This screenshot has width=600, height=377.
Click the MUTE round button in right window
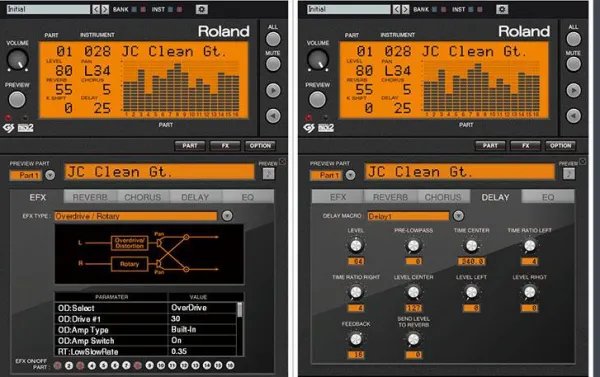click(x=573, y=64)
